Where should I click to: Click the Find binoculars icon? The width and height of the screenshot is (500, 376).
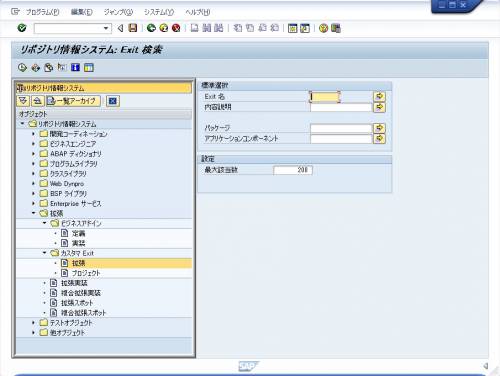[x=207, y=28]
